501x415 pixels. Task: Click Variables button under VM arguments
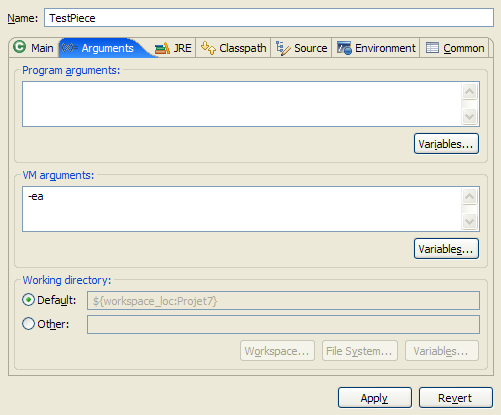click(446, 249)
